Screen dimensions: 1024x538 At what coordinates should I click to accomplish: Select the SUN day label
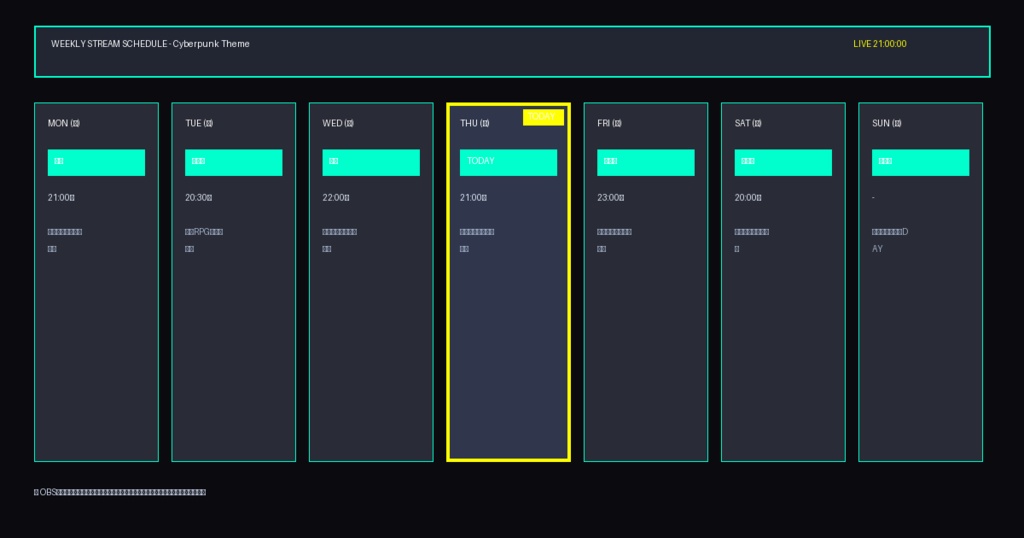887,123
